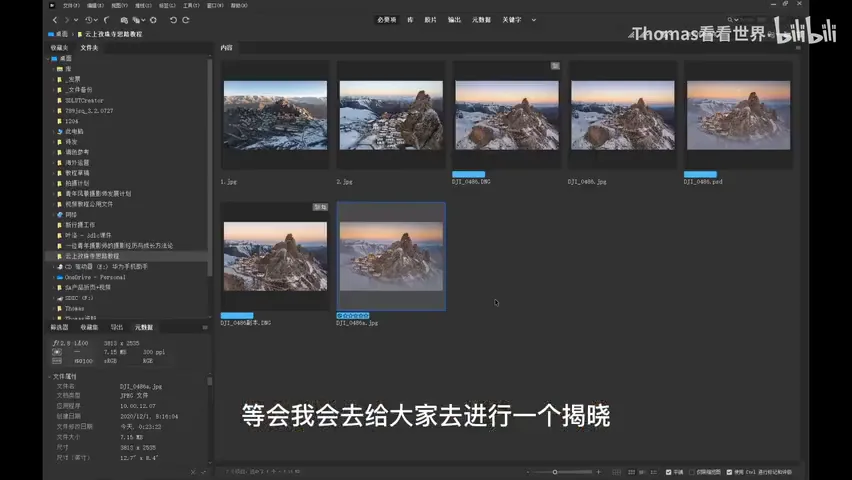Click get photos from camera icon
The width and height of the screenshot is (852, 480).
124,20
